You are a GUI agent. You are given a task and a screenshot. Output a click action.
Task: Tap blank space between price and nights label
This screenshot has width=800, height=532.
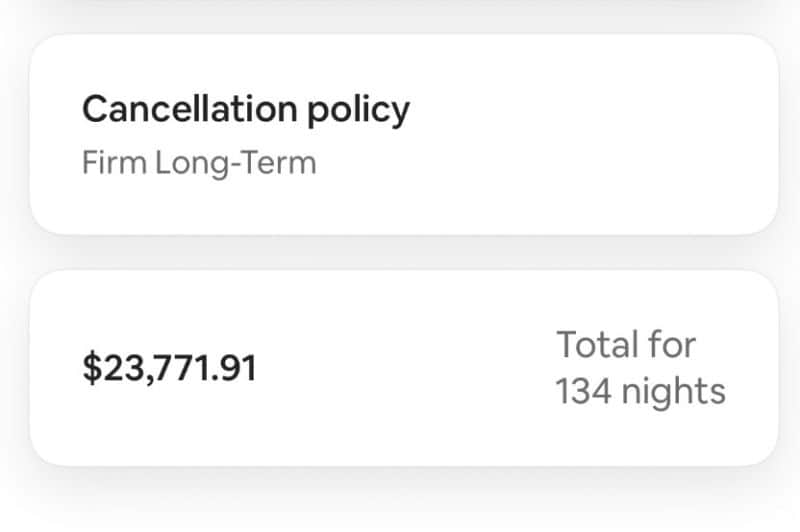[x=400, y=368]
